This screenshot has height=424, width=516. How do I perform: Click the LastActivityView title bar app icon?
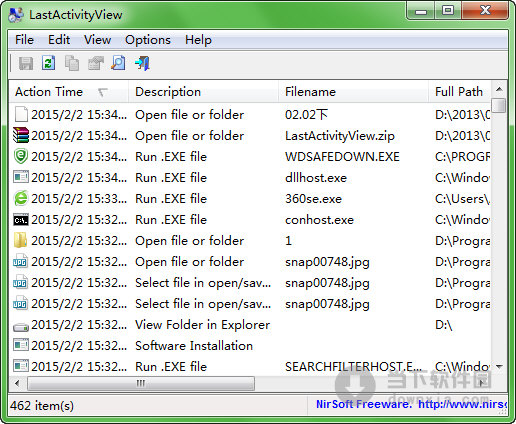[x=16, y=15]
